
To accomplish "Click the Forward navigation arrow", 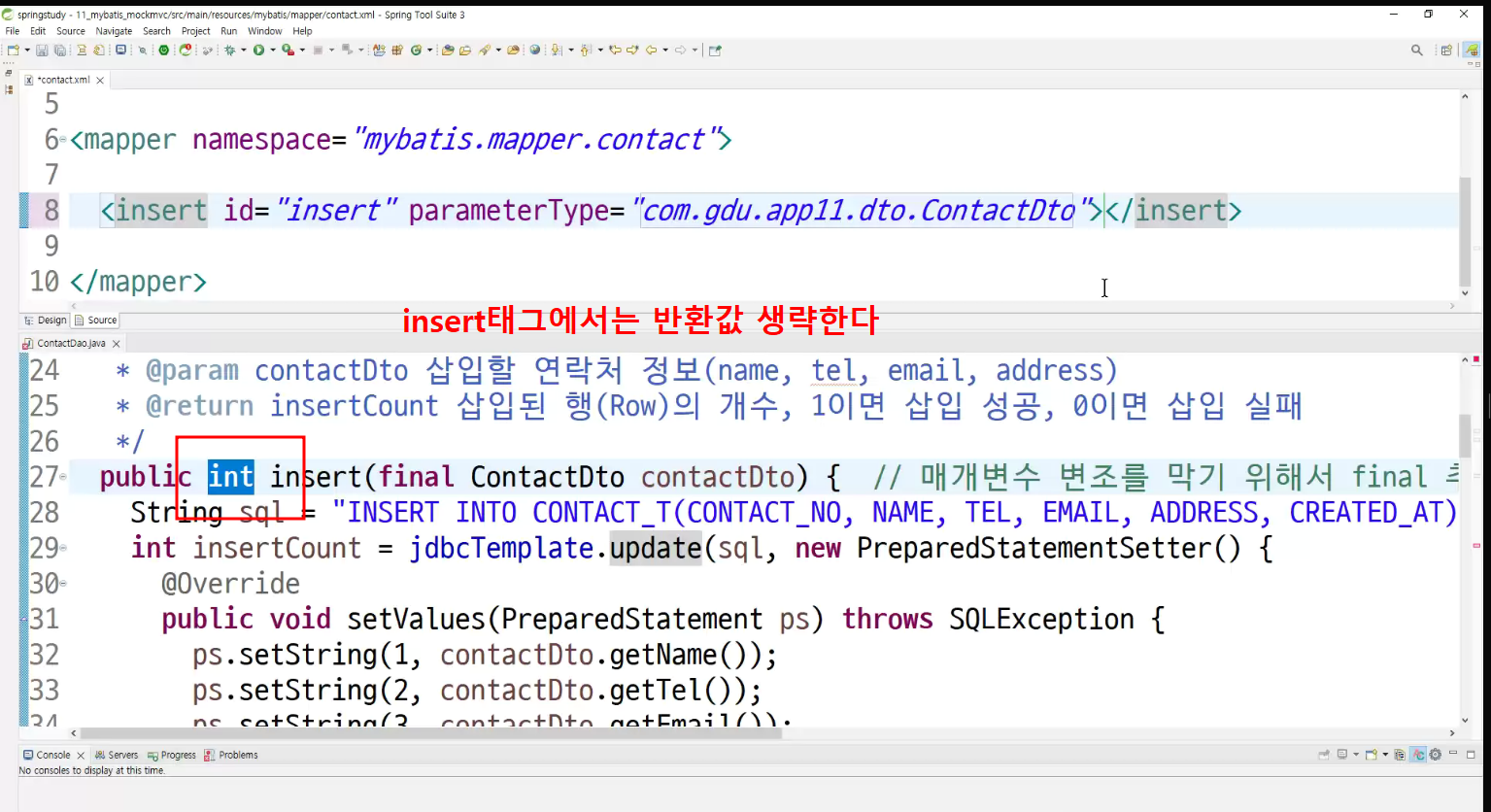I will pyautogui.click(x=681, y=51).
